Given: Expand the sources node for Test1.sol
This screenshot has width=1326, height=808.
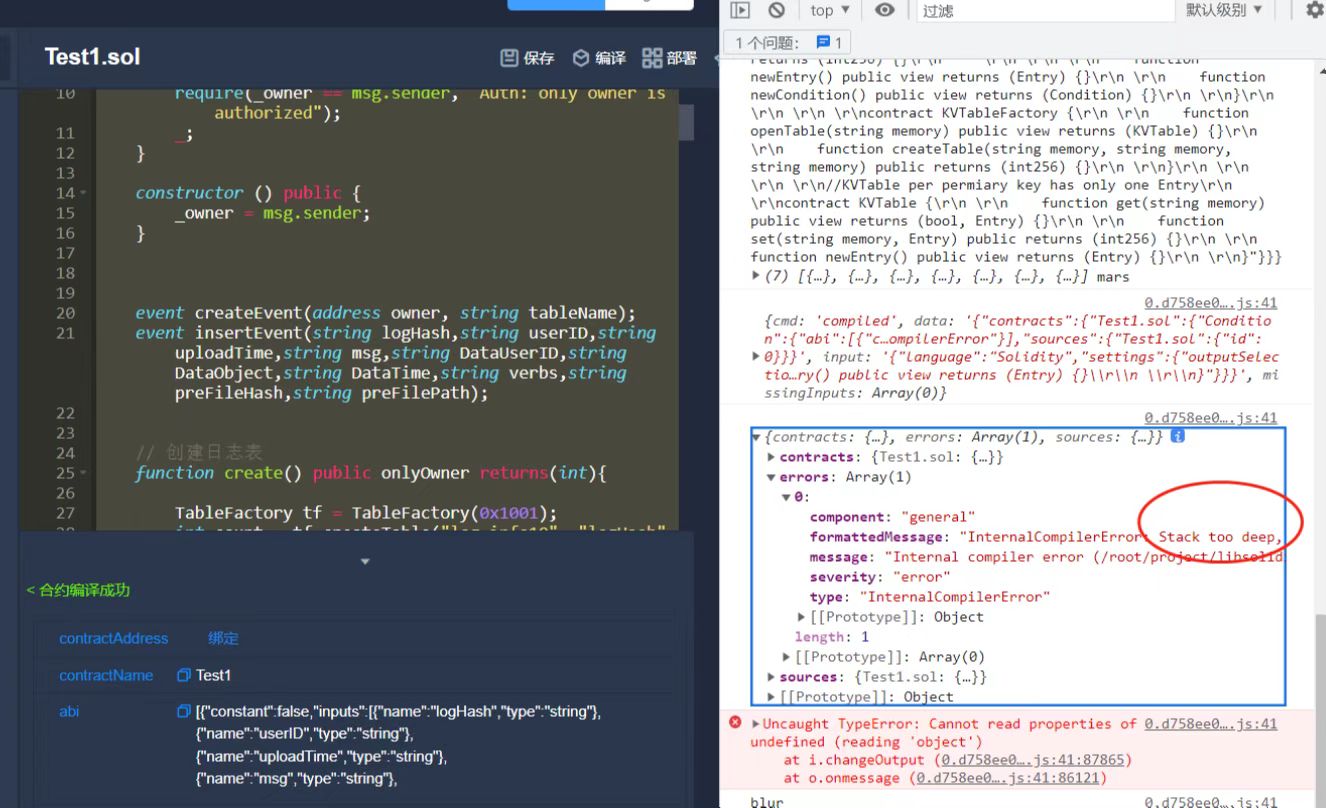Looking at the screenshot, I should click(x=770, y=676).
